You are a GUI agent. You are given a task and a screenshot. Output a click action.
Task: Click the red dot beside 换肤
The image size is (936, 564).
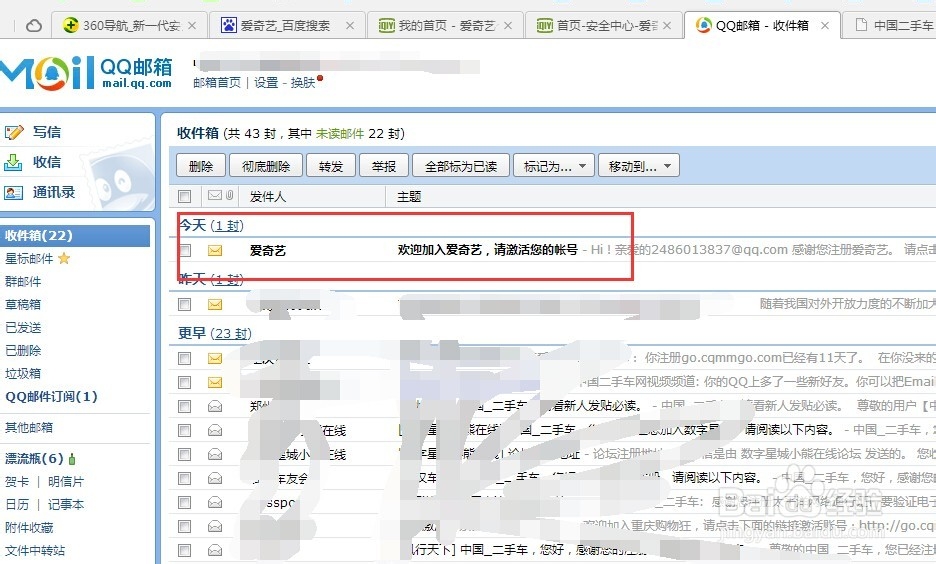320,78
